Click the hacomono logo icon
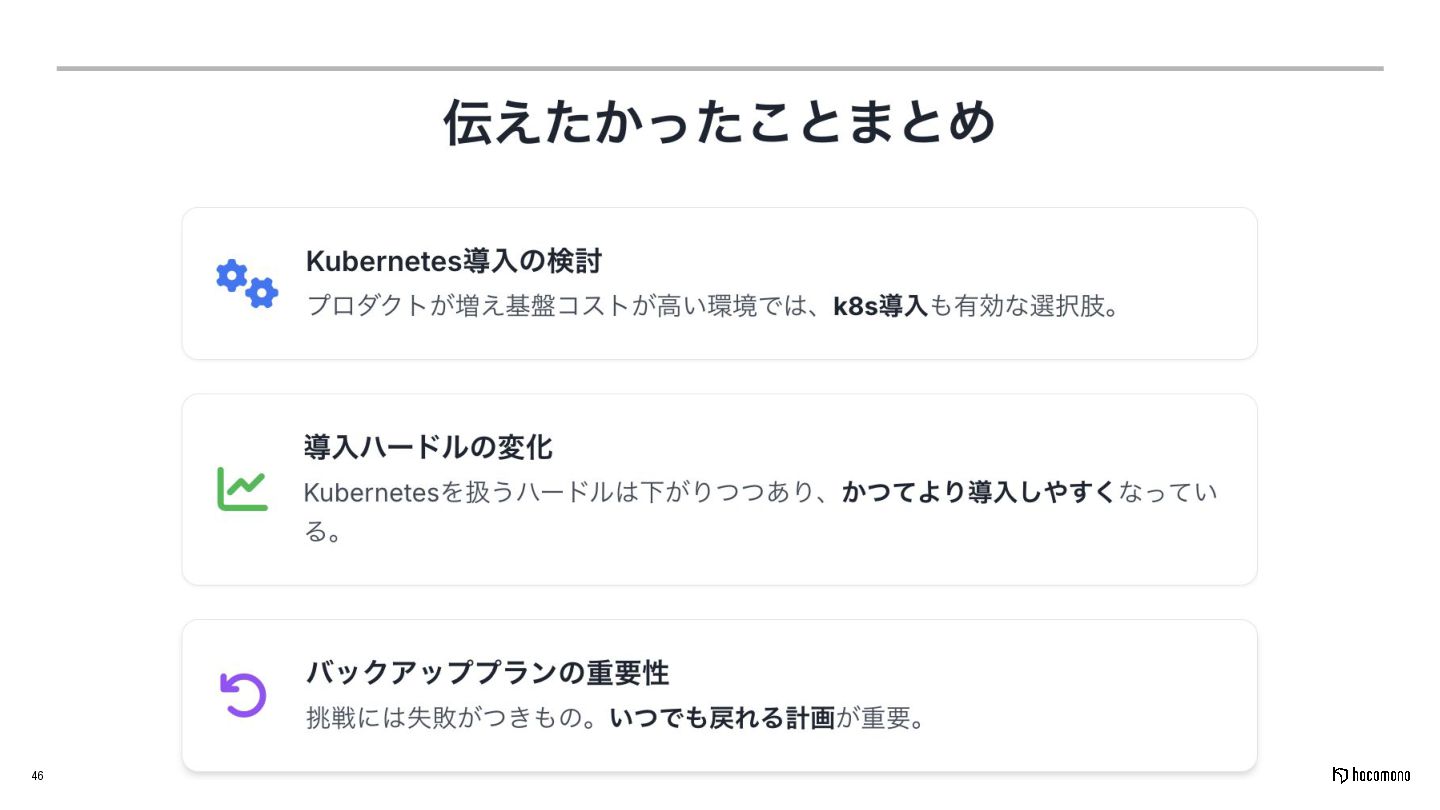This screenshot has width=1440, height=810. 1340,775
